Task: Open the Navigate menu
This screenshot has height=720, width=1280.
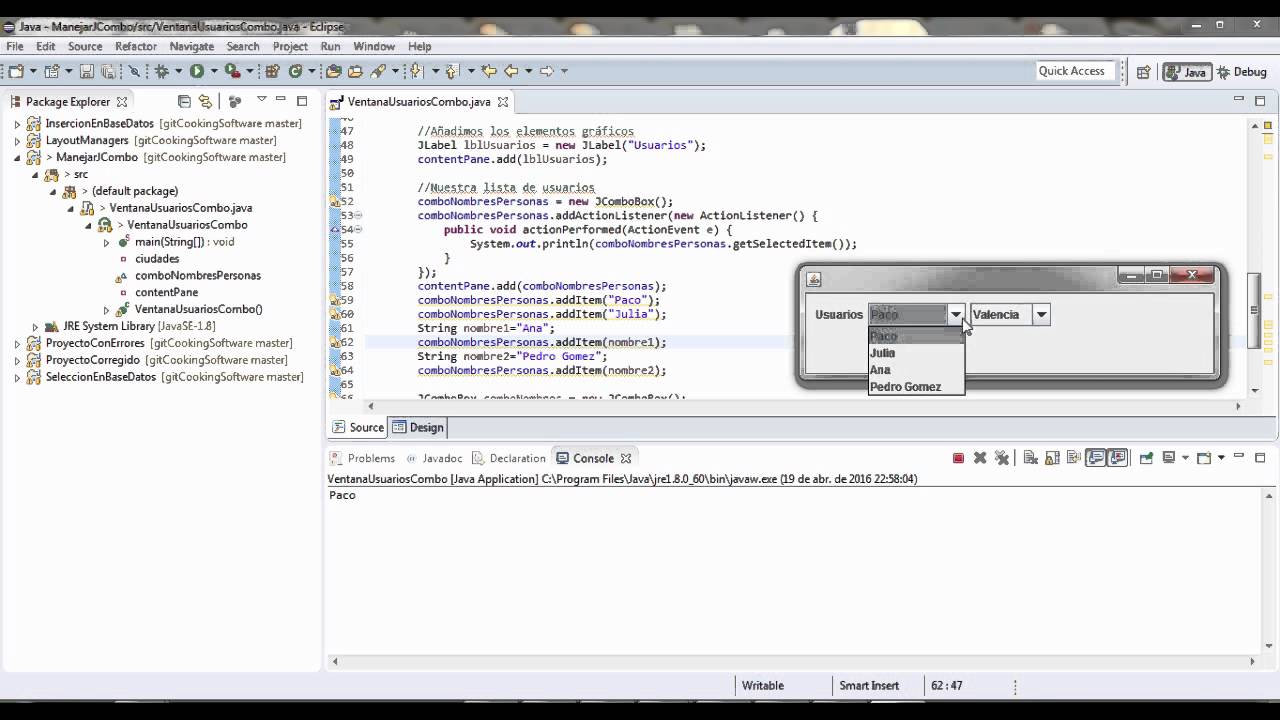Action: coord(192,46)
